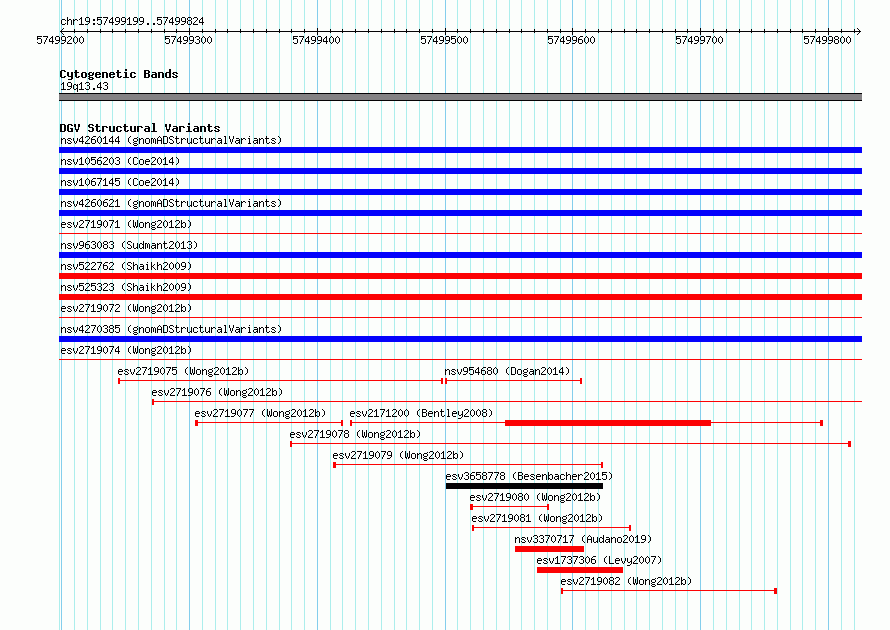Click esv1737306 (Levy2007) variant label

[599, 560]
